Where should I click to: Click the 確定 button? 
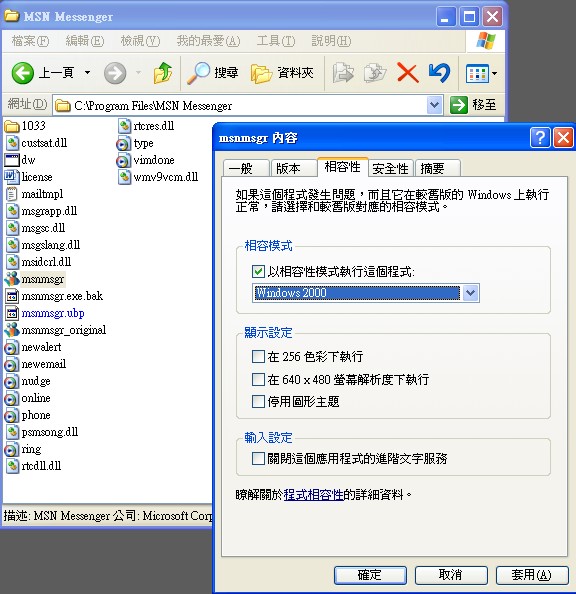370,575
